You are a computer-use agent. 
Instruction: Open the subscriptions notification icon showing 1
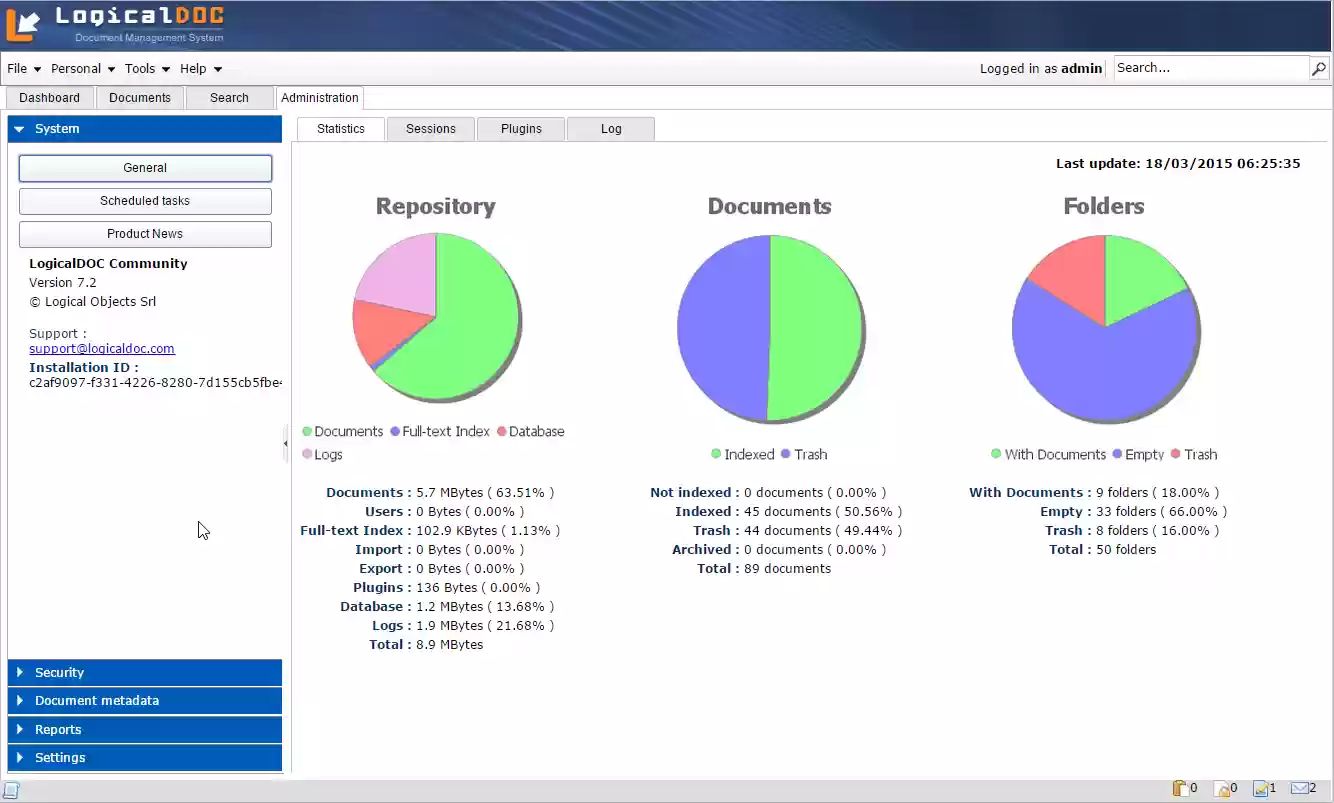pyautogui.click(x=1258, y=788)
